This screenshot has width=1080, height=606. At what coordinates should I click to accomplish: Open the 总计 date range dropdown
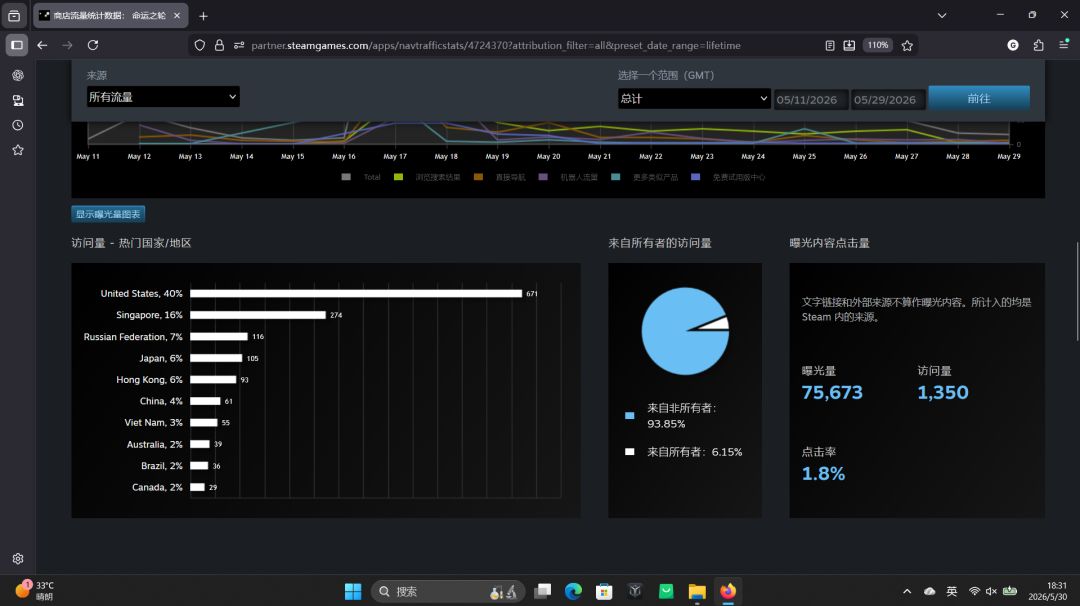click(x=694, y=98)
